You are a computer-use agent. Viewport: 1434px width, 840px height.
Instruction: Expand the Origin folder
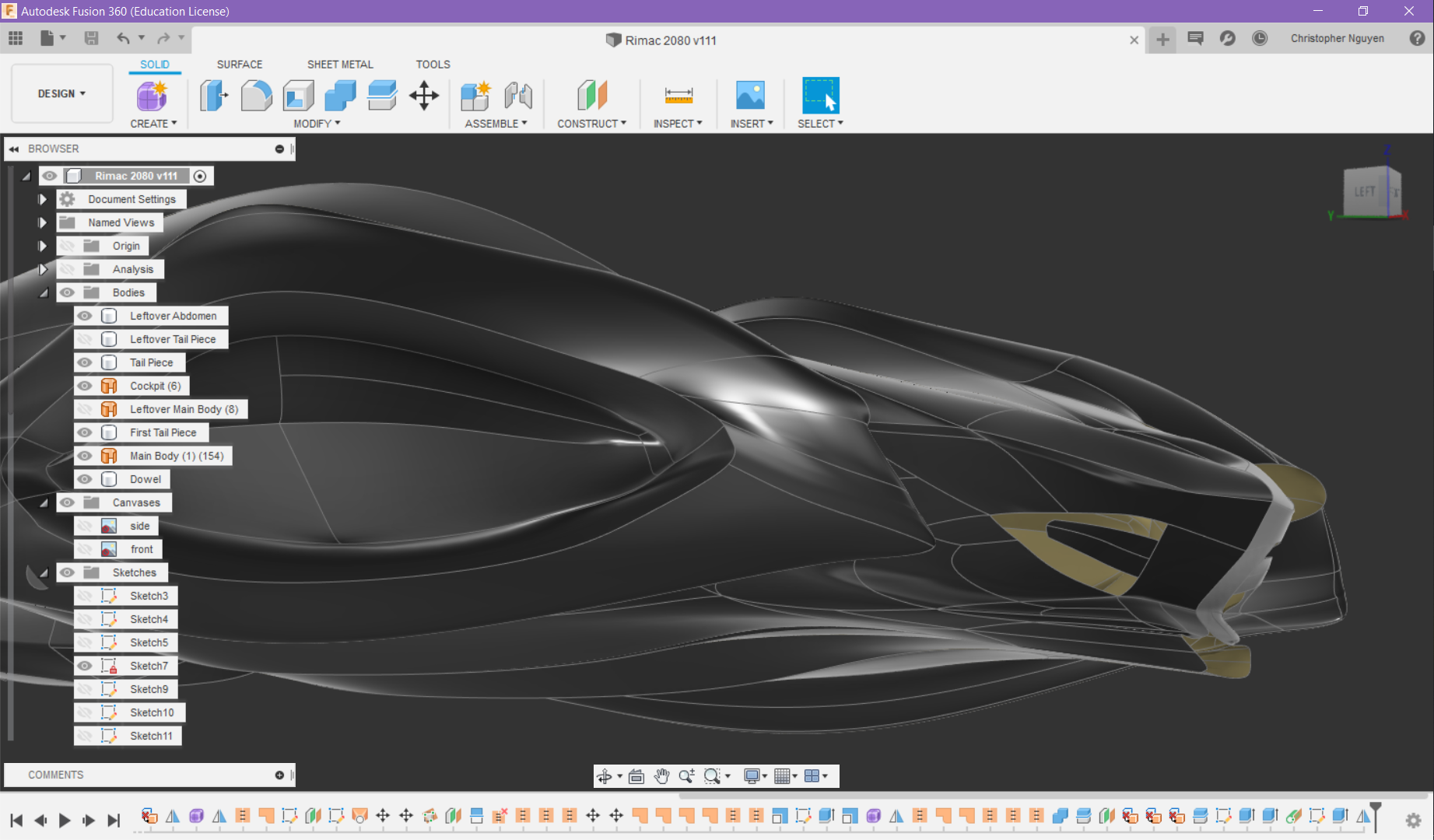click(42, 246)
